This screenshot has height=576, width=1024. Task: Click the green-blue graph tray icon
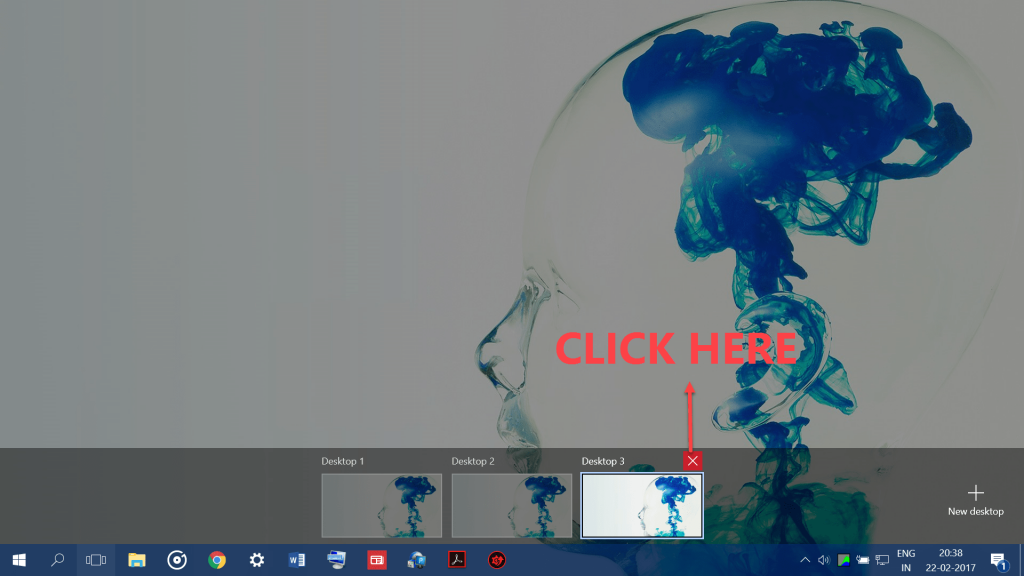(844, 560)
